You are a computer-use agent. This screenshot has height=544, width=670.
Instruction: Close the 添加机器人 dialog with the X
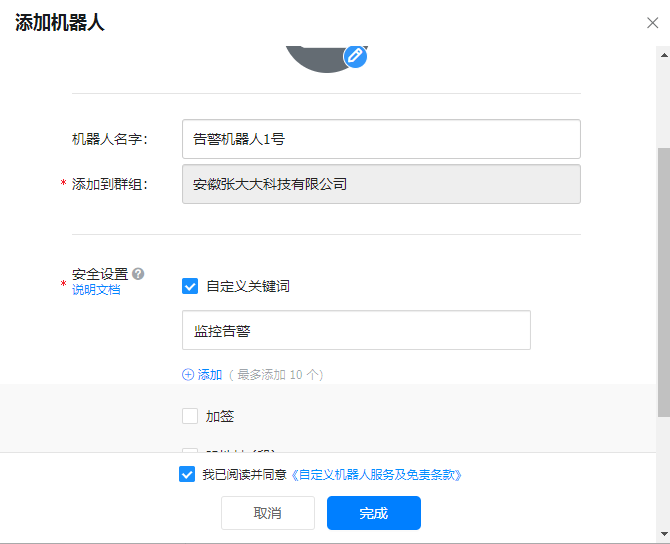pyautogui.click(x=652, y=23)
